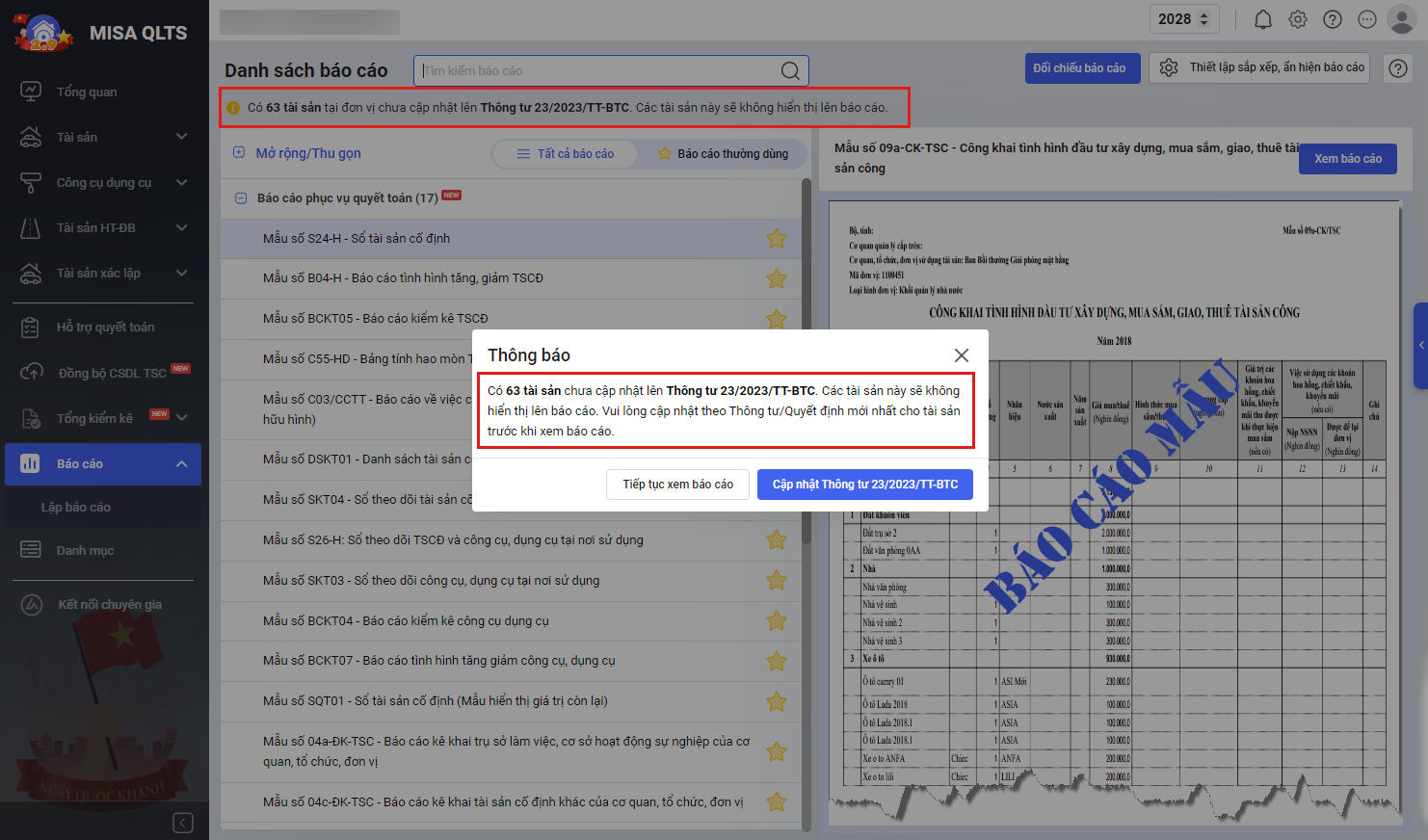
Task: Click the Tổng kiểm kê icon
Action: (31, 418)
